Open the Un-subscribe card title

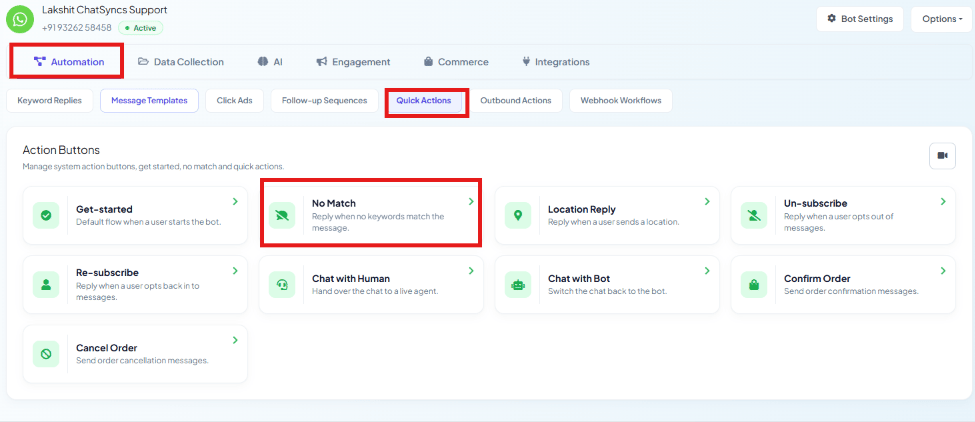click(x=816, y=203)
